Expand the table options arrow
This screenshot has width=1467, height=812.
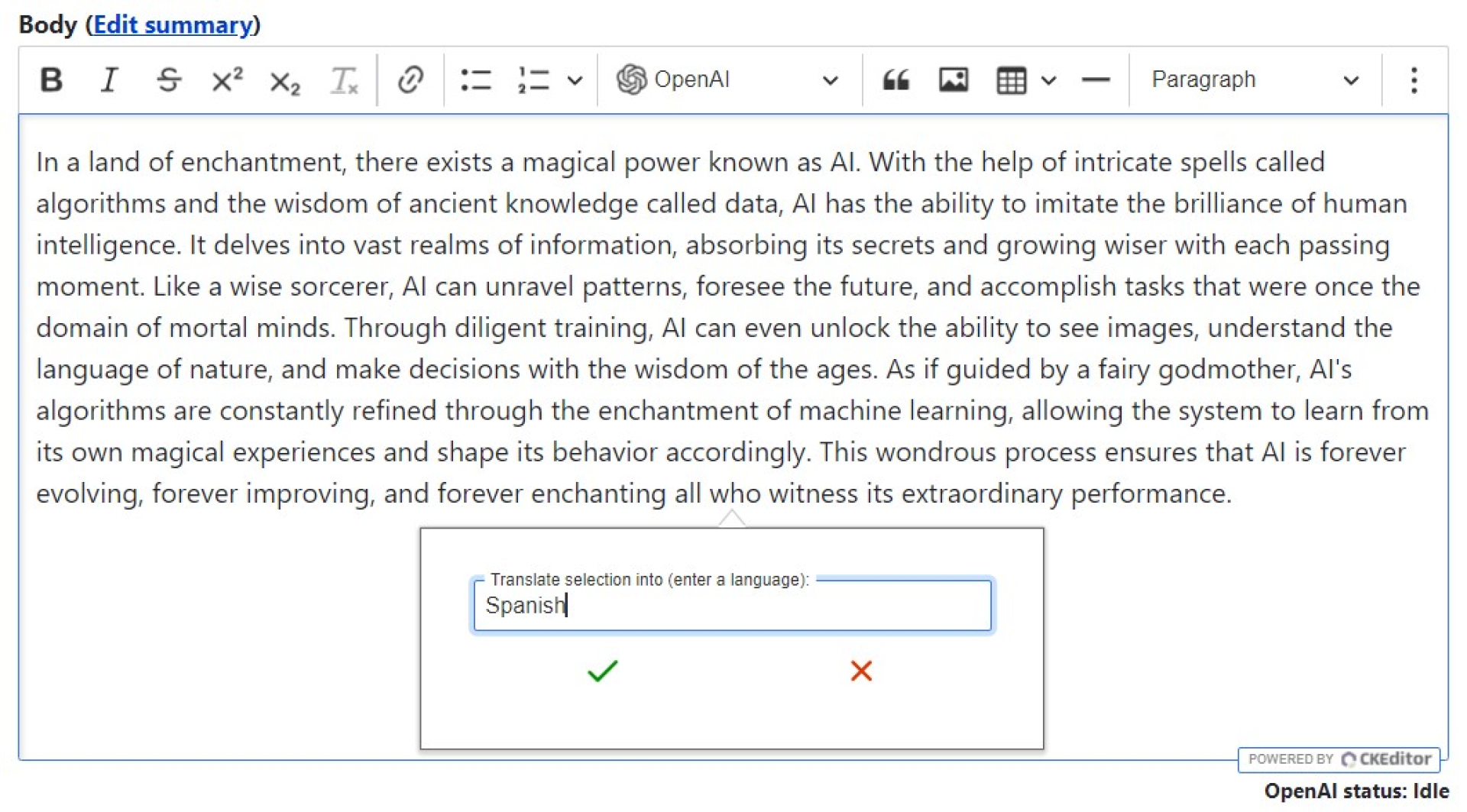[x=1048, y=79]
